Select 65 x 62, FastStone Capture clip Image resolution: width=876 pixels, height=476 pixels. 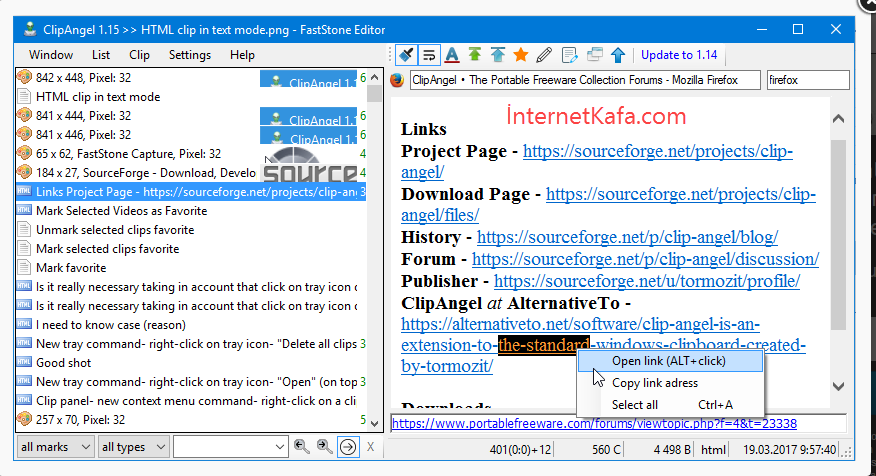(x=191, y=154)
